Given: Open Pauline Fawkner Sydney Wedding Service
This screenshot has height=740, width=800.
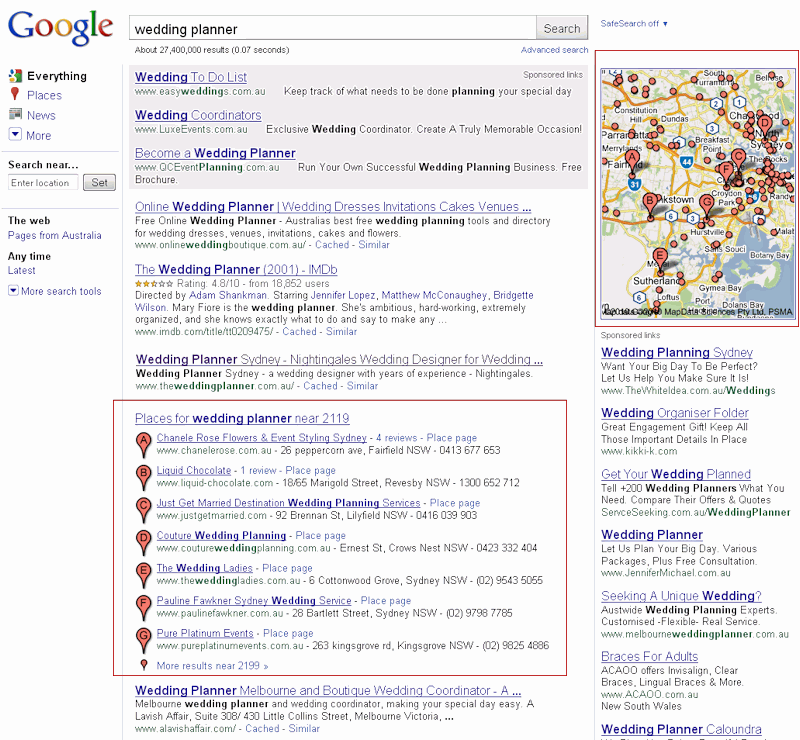Looking at the screenshot, I should pos(254,601).
